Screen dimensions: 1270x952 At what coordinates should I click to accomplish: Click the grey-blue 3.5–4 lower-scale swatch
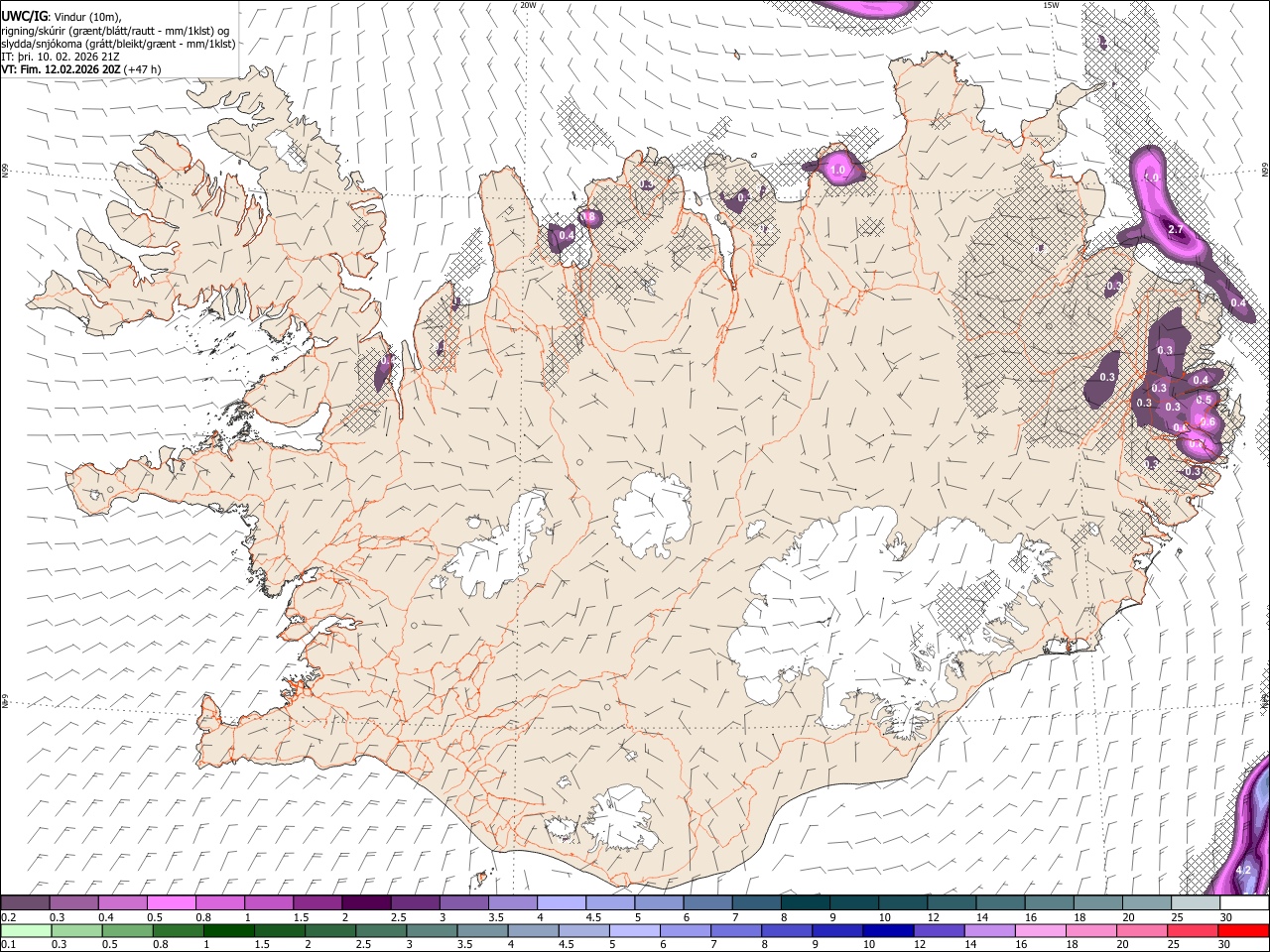pos(482,931)
